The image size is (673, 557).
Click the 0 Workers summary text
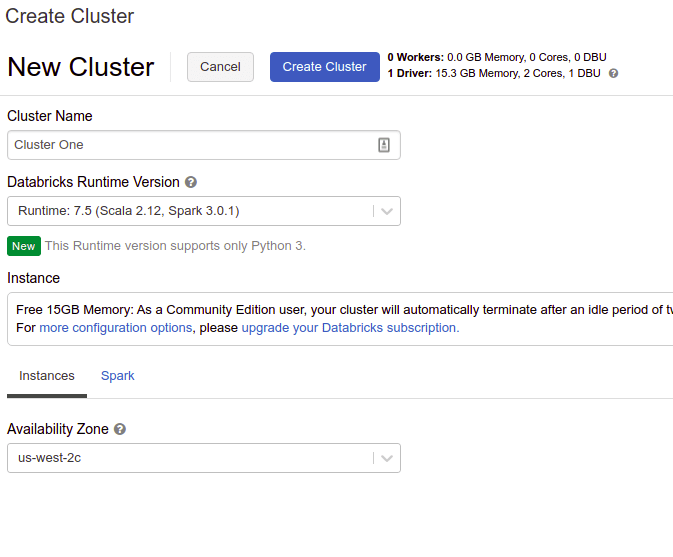tap(497, 57)
